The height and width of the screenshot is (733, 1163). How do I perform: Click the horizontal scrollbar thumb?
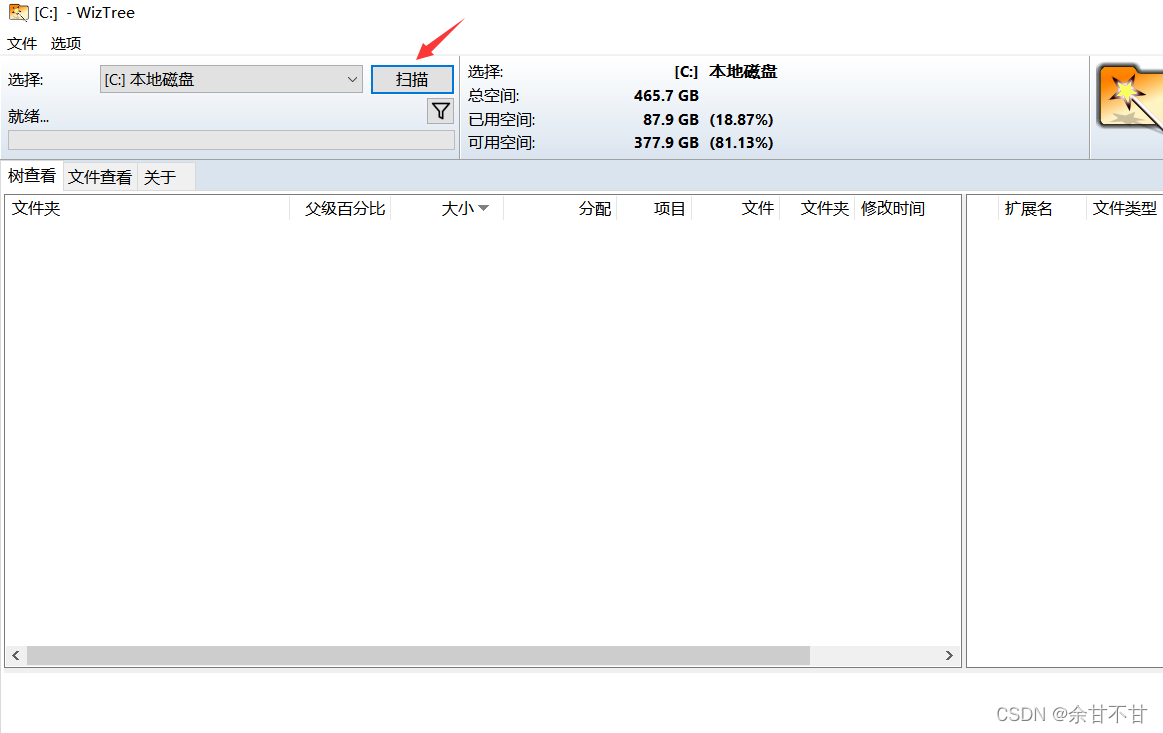click(418, 655)
